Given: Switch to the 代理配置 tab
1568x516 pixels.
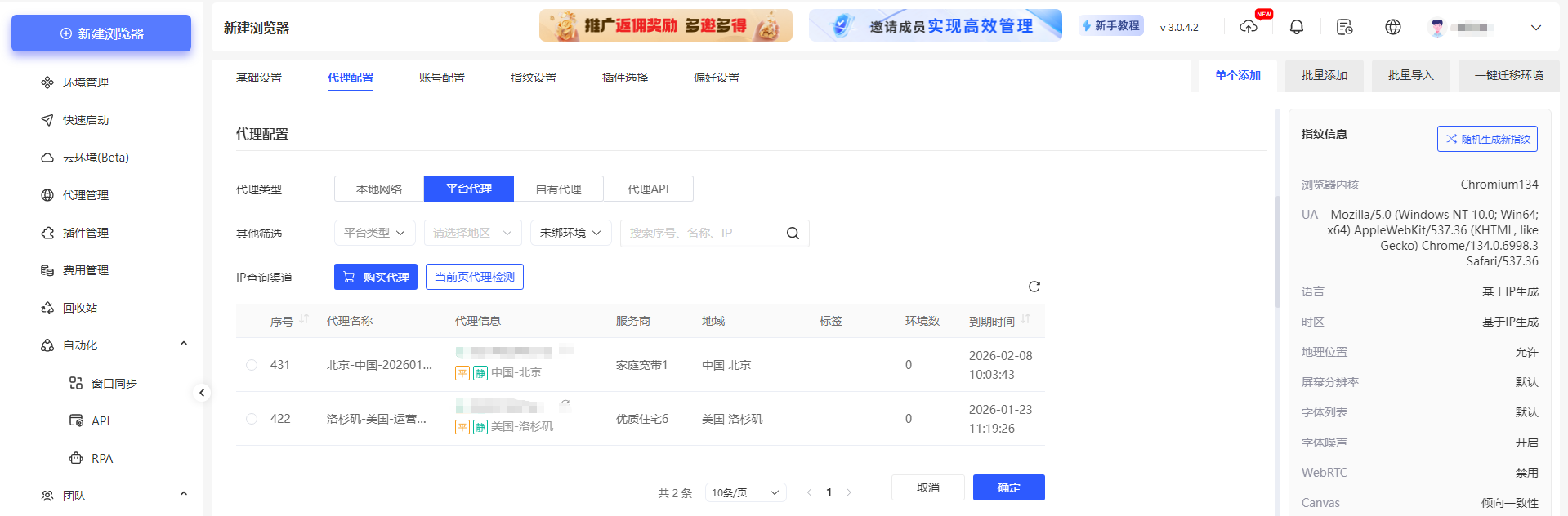Looking at the screenshot, I should 351,78.
